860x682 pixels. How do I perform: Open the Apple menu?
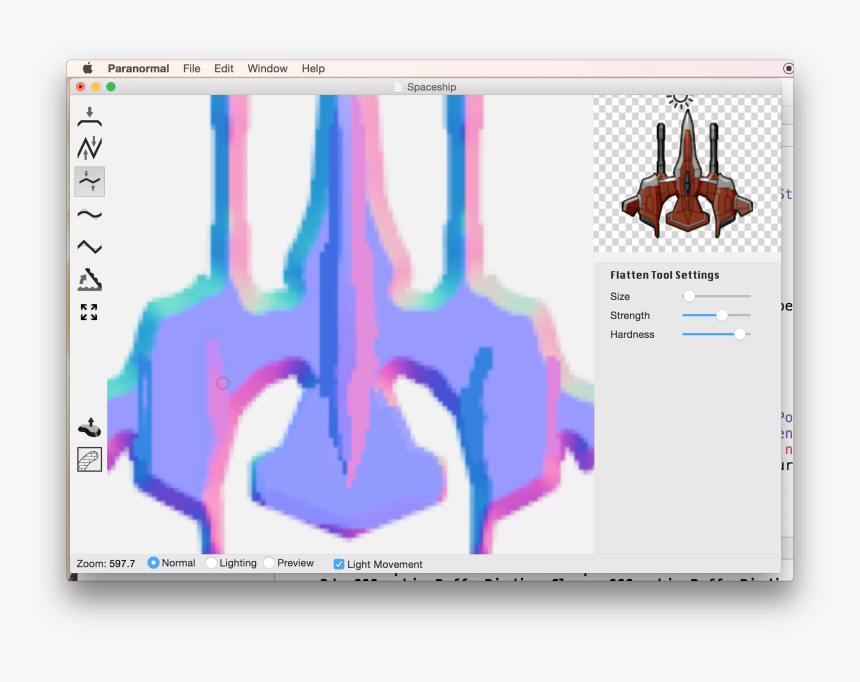(x=87, y=69)
